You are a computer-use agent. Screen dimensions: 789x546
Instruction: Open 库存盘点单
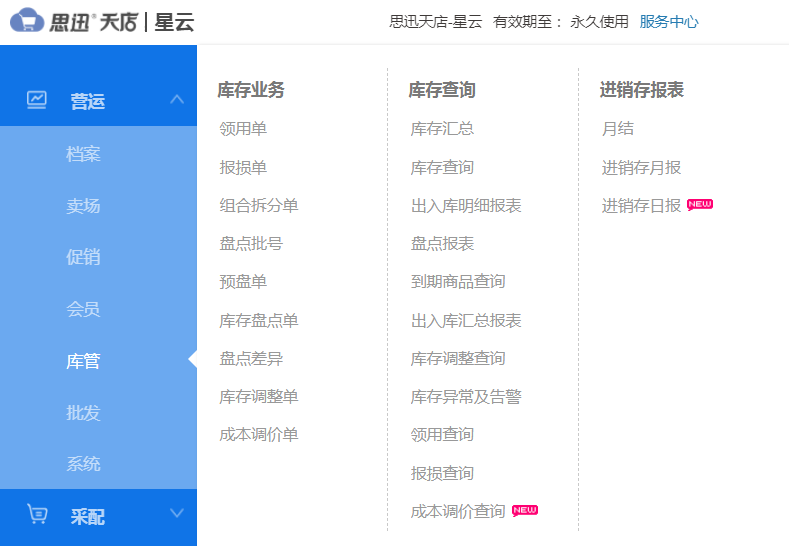259,321
